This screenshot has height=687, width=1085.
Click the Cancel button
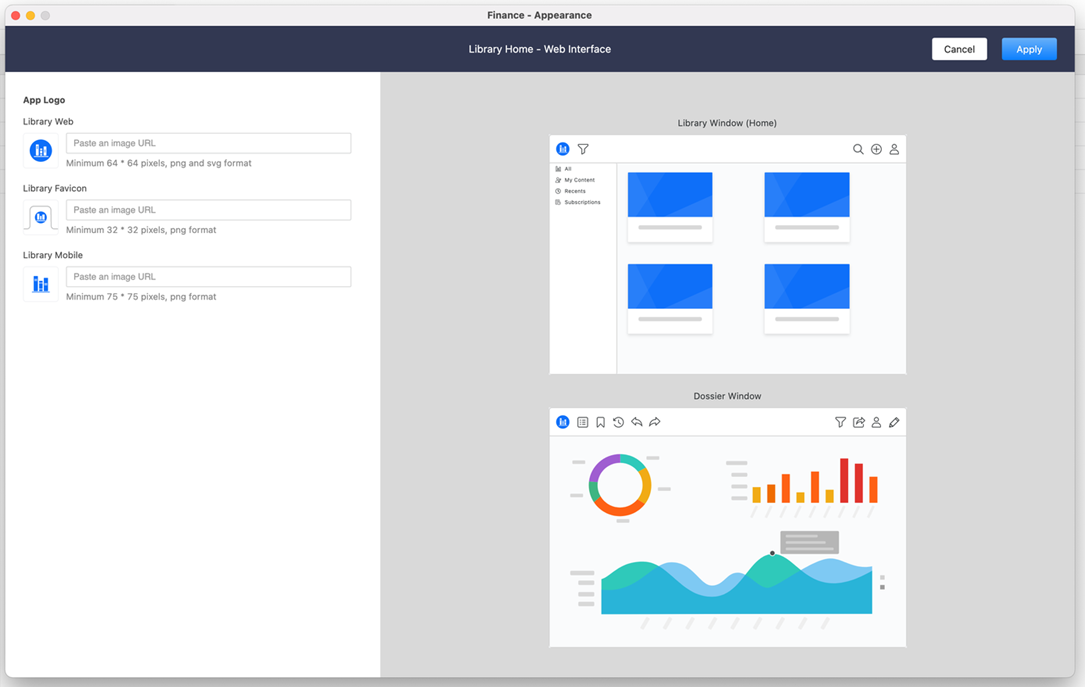coord(959,49)
